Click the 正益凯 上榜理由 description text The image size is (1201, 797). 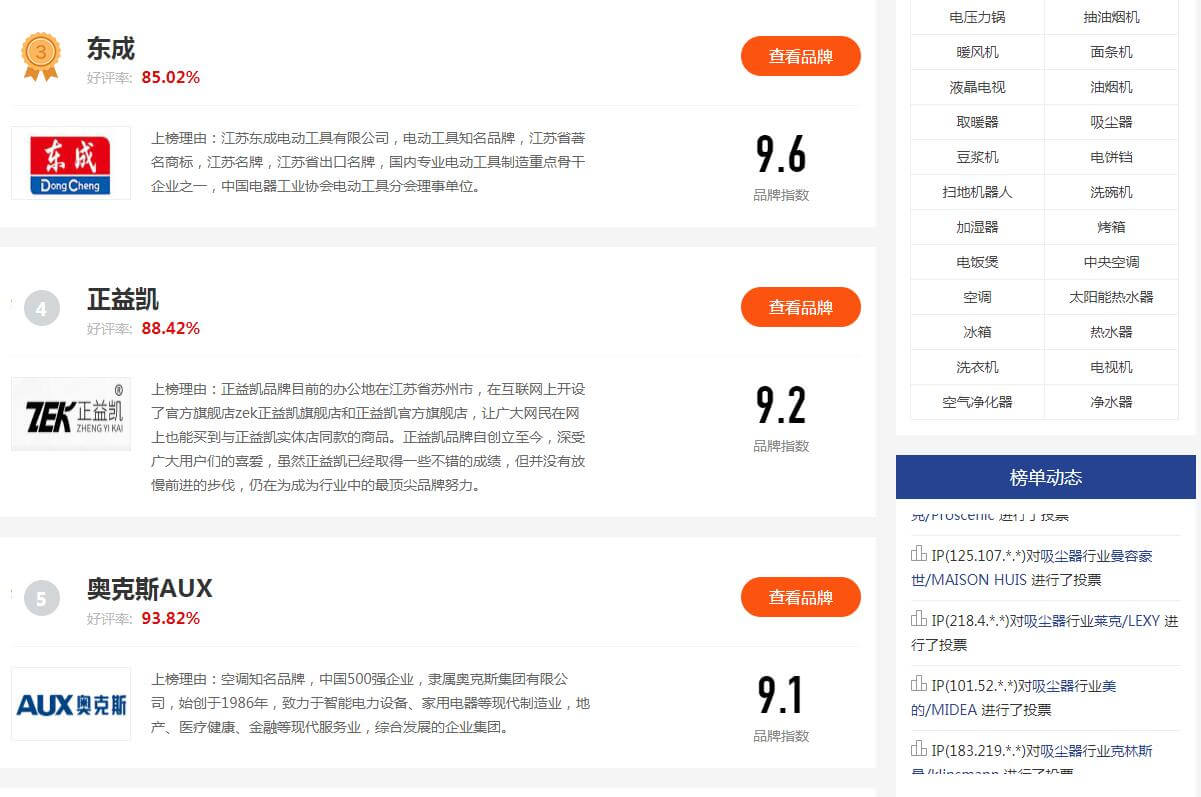tap(369, 437)
